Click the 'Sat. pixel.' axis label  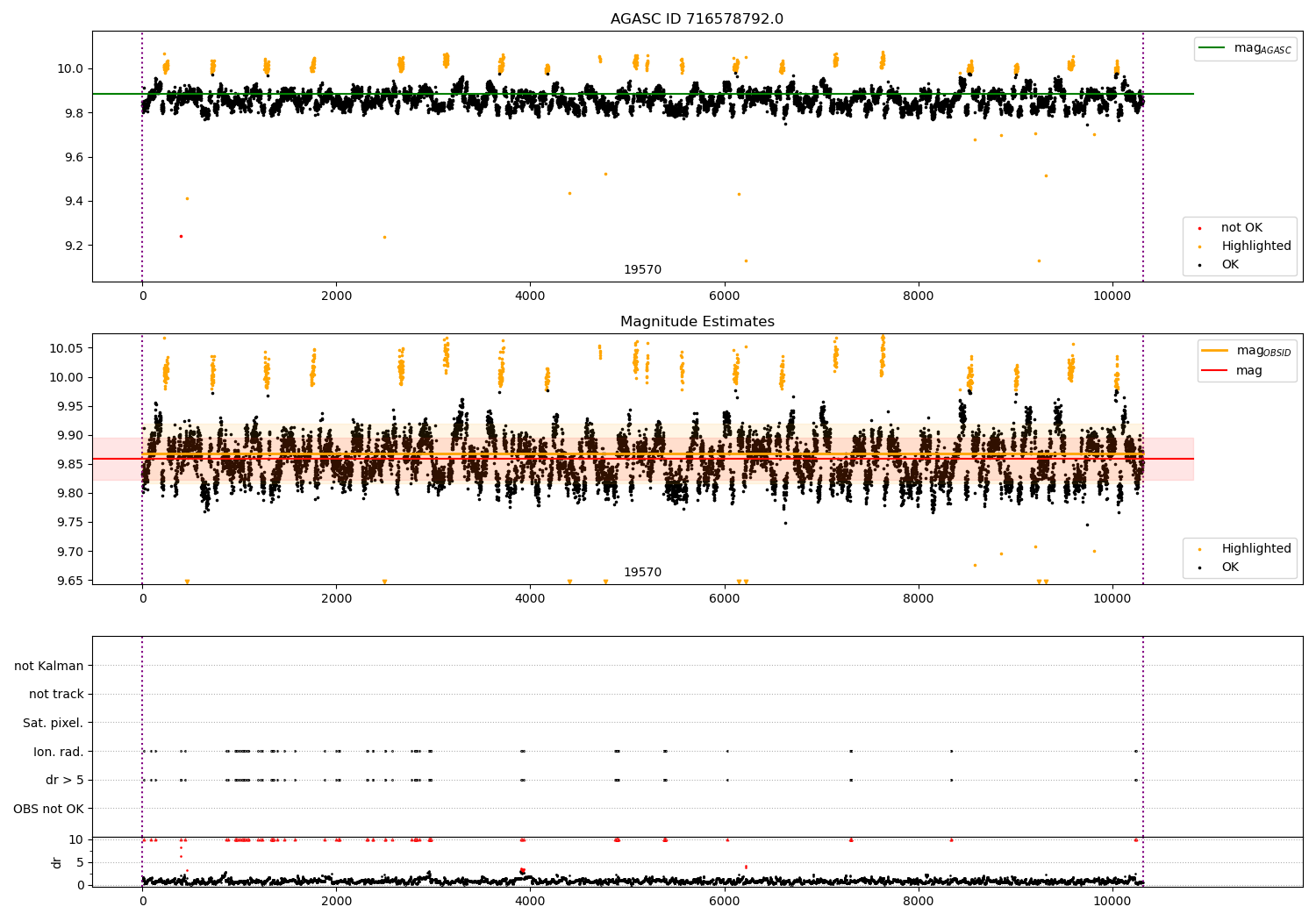(53, 723)
